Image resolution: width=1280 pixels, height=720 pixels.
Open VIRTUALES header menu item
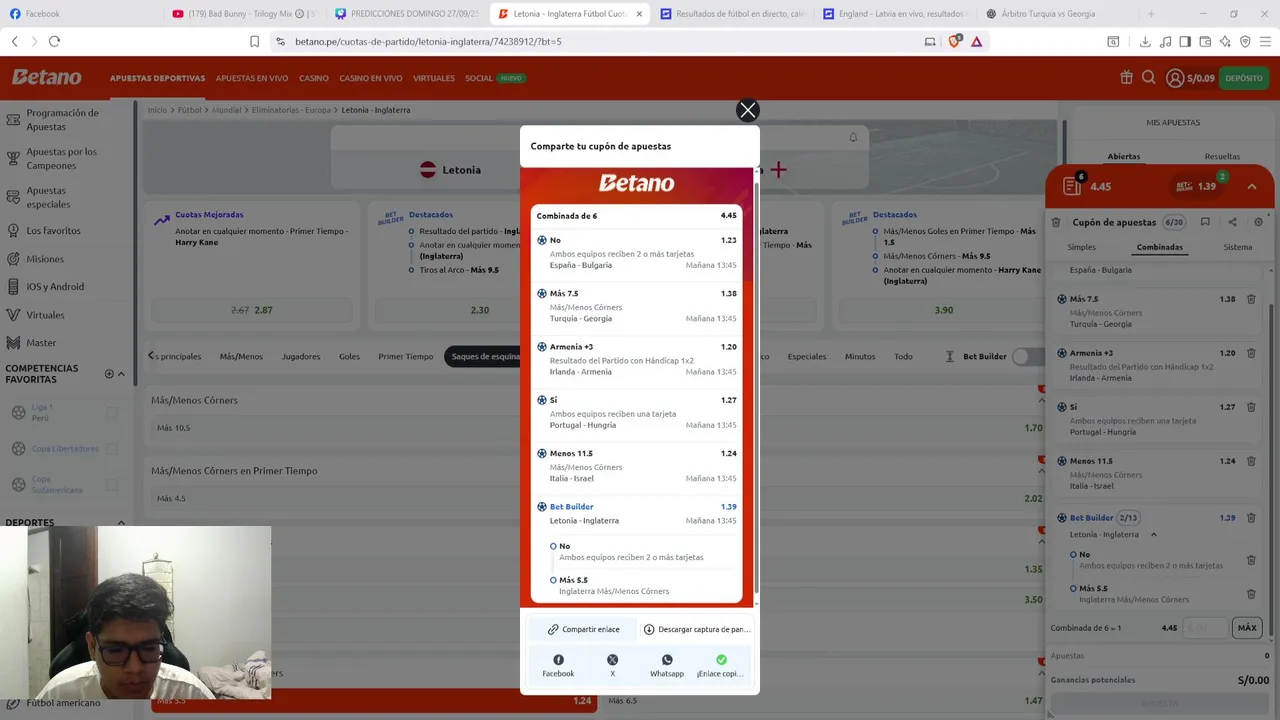tap(434, 78)
